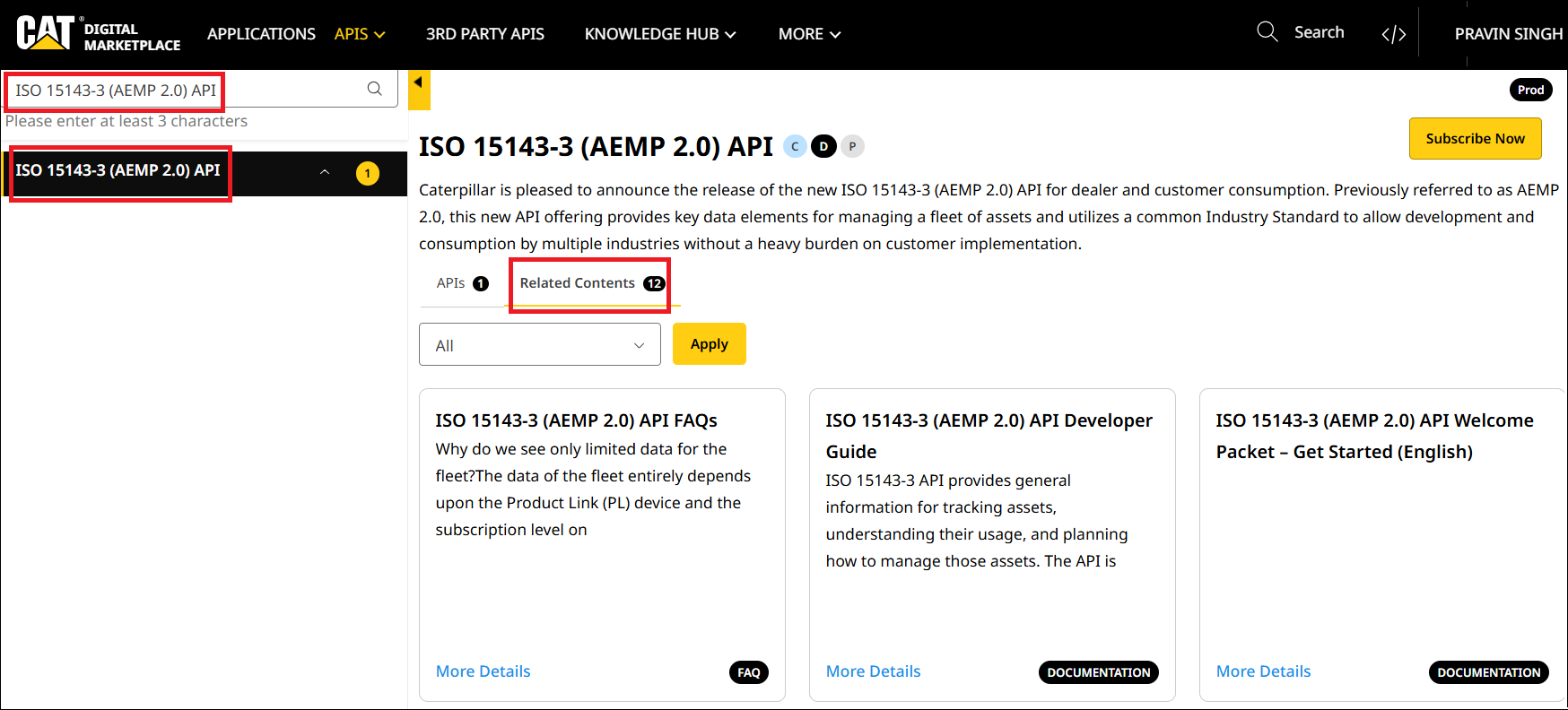Screen dimensions: 1568x710
Task: Click the D badge next to API title
Action: pyautogui.click(x=823, y=146)
